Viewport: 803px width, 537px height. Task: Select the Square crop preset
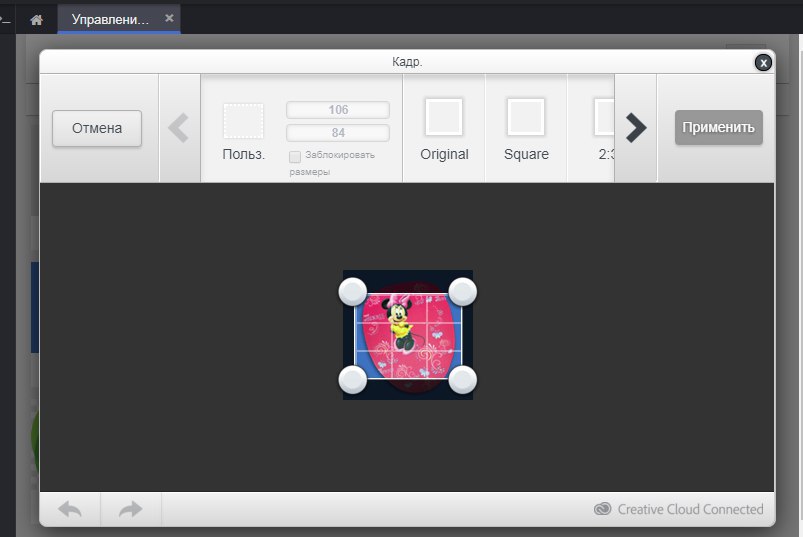pyautogui.click(x=526, y=129)
